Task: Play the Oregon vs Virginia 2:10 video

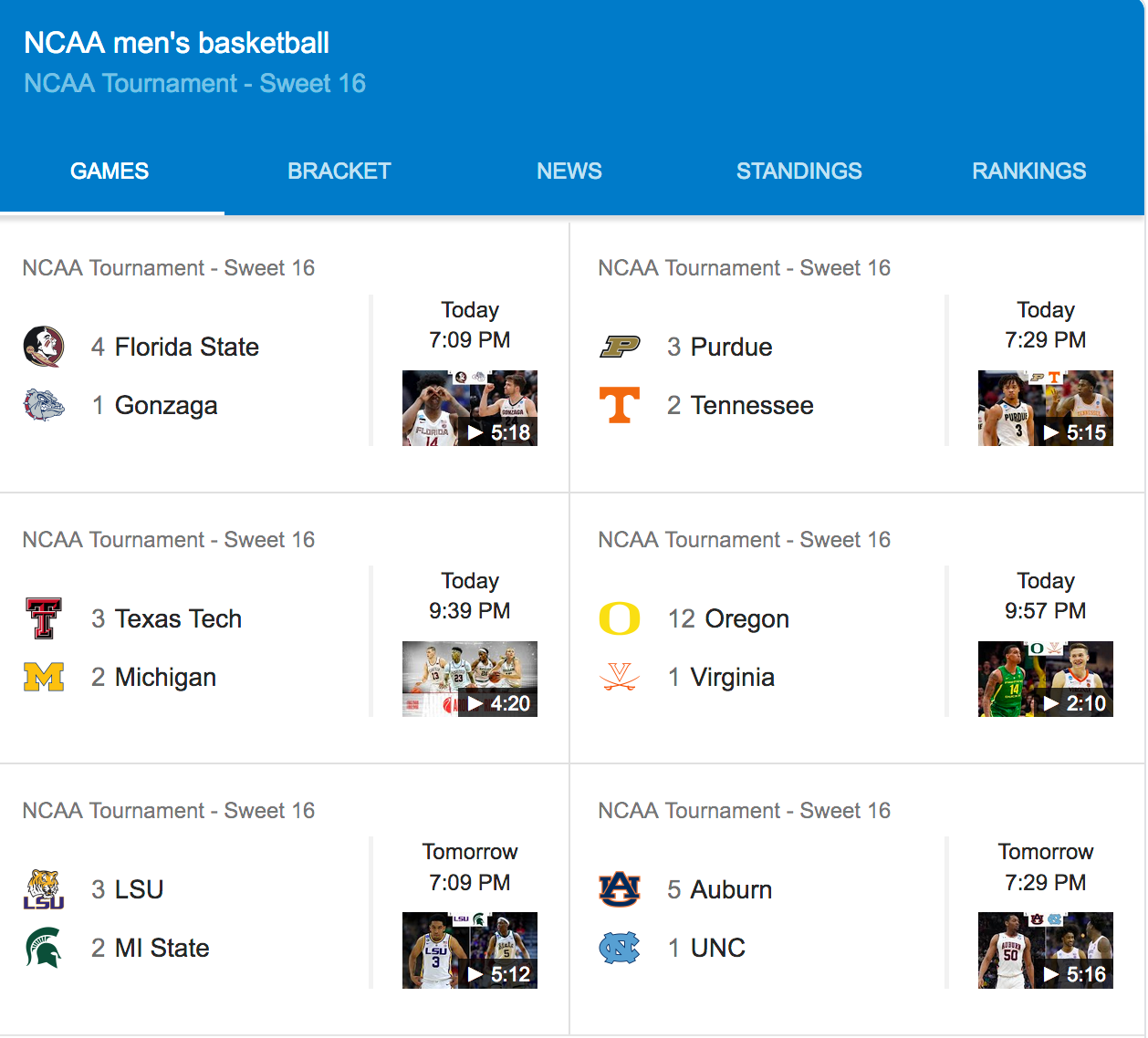Action: [x=1046, y=679]
